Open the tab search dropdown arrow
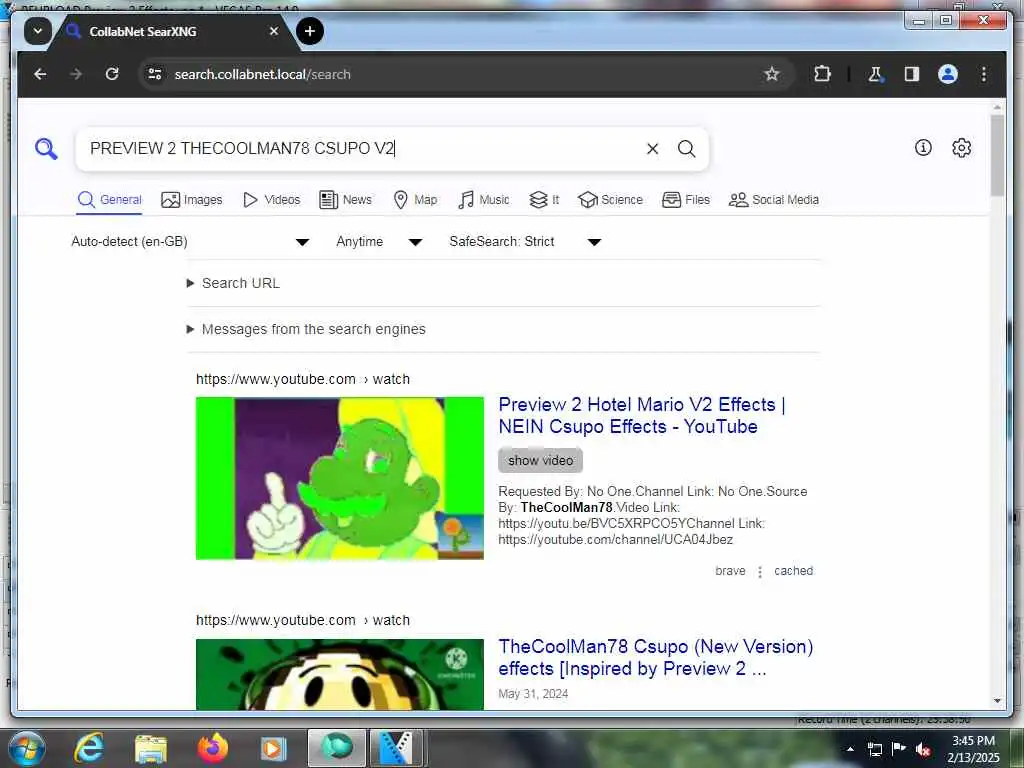 click(38, 31)
